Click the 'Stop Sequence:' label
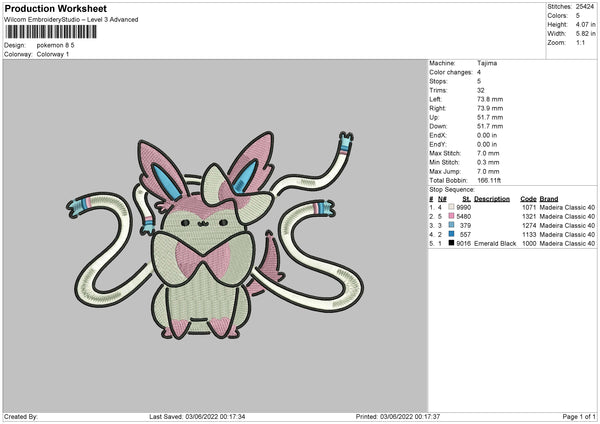This screenshot has width=600, height=424. pyautogui.click(x=452, y=190)
